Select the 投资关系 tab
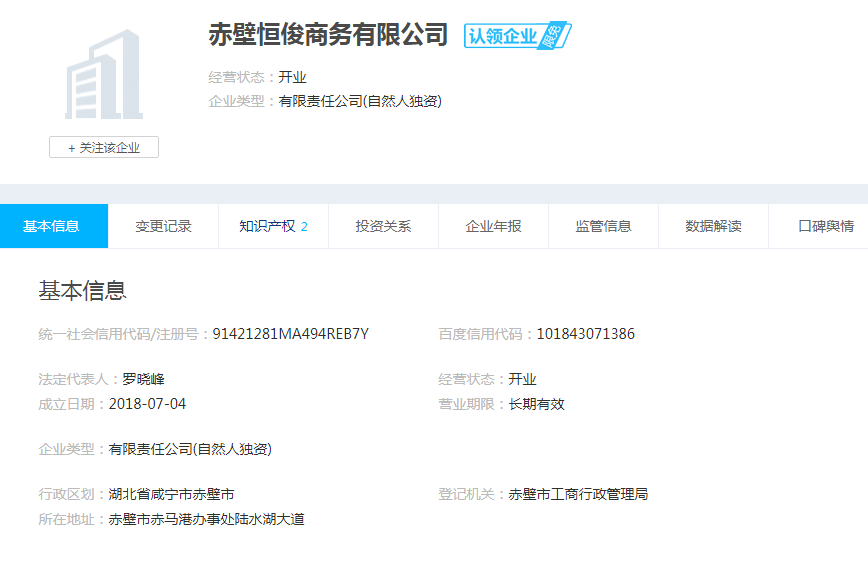The width and height of the screenshot is (868, 586). coord(383,226)
